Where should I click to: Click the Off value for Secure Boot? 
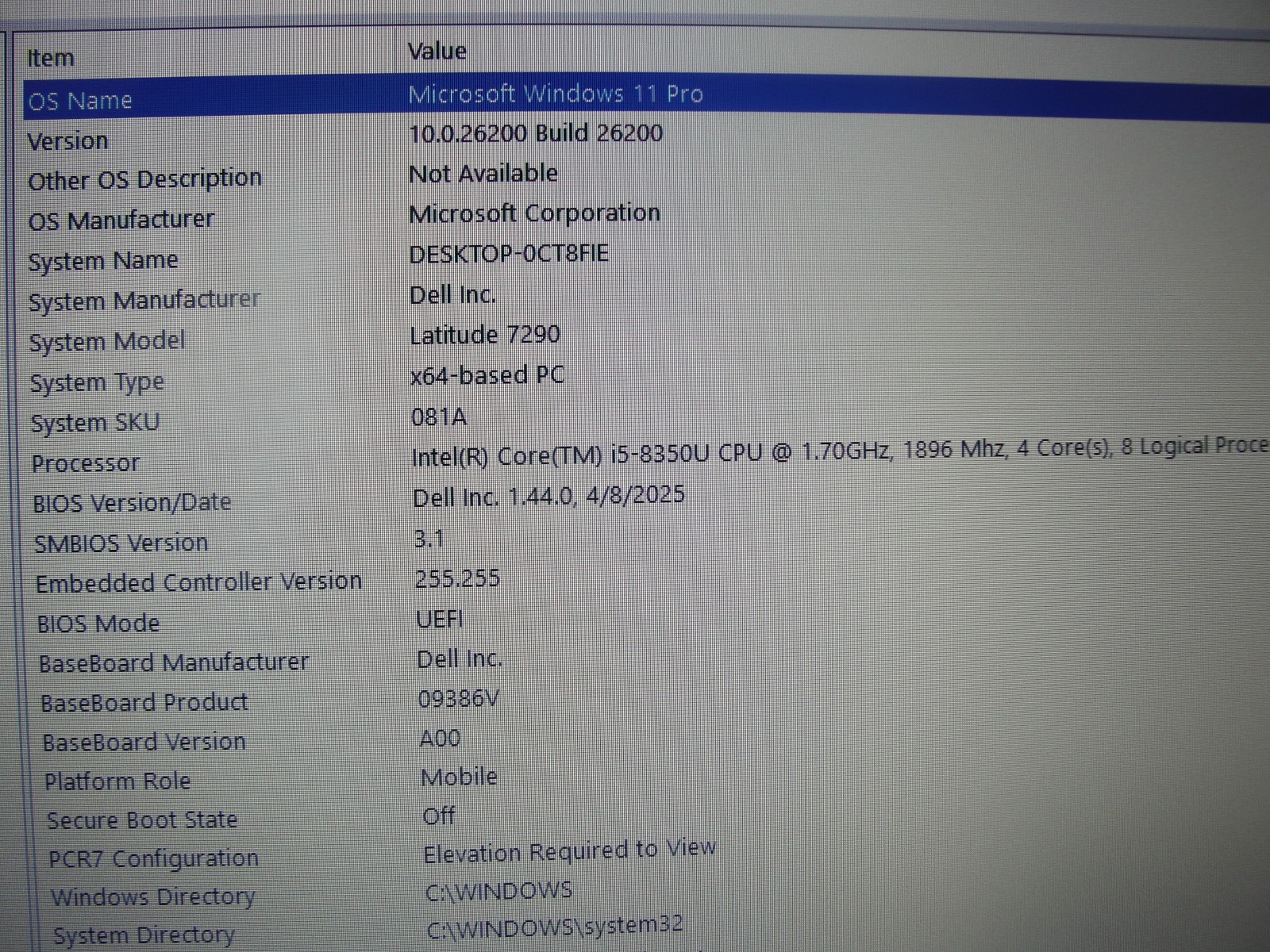(440, 816)
